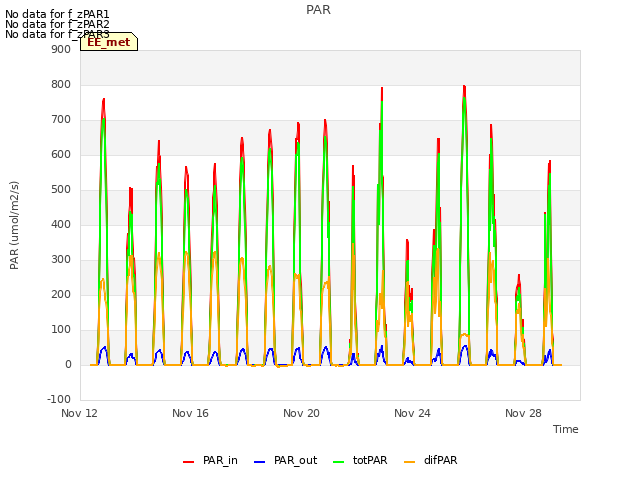Image resolution: width=640 pixels, height=480 pixels.
Task: Click the green totPAR legend swatch
Action: (x=339, y=462)
